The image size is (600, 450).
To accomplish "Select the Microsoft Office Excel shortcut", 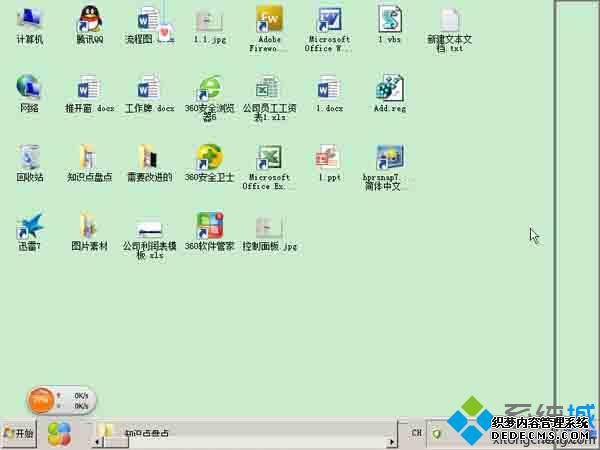I will click(x=268, y=158).
